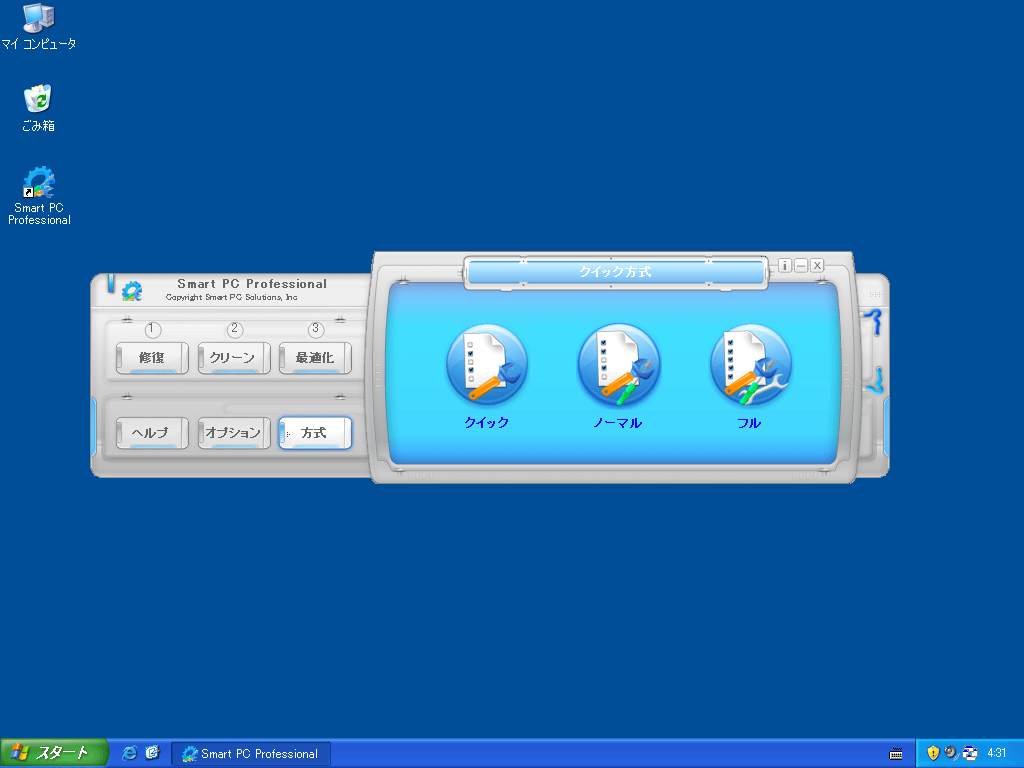Click the クイック方式 title bar
This screenshot has width=1024, height=768.
(615, 272)
